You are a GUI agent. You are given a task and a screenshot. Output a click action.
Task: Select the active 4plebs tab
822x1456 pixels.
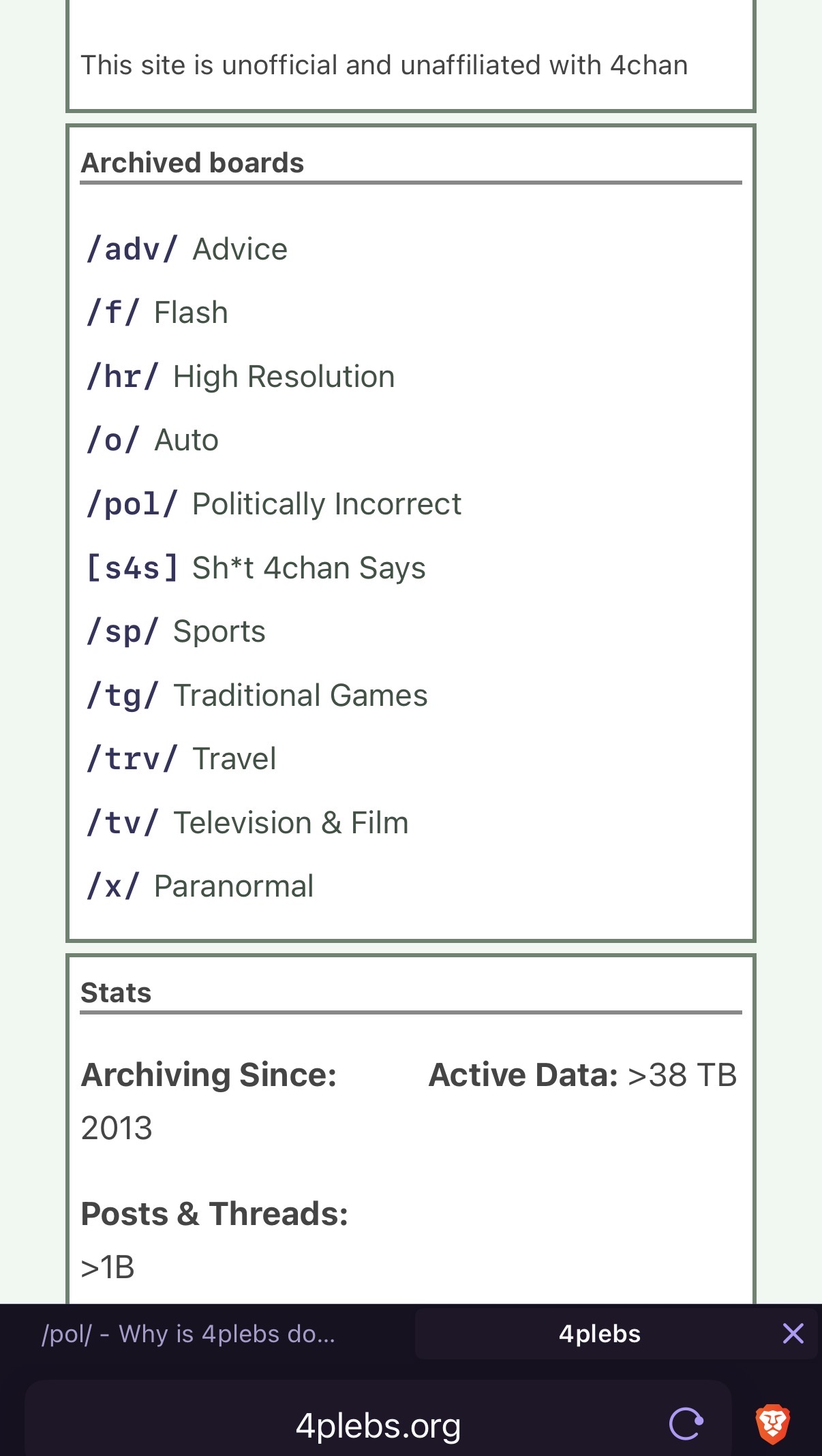pyautogui.click(x=600, y=1333)
